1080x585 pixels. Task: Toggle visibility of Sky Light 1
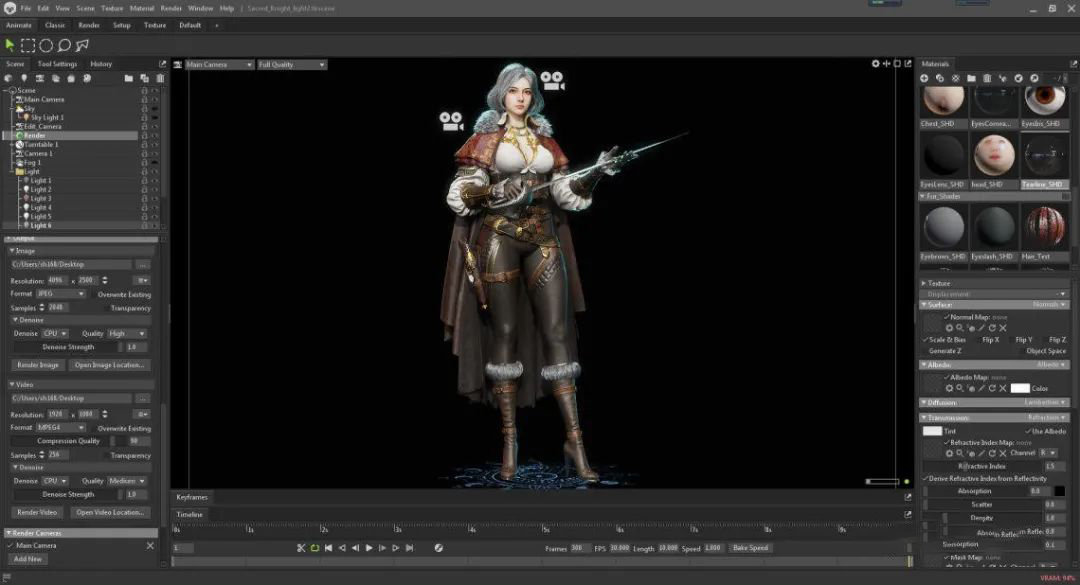[154, 118]
